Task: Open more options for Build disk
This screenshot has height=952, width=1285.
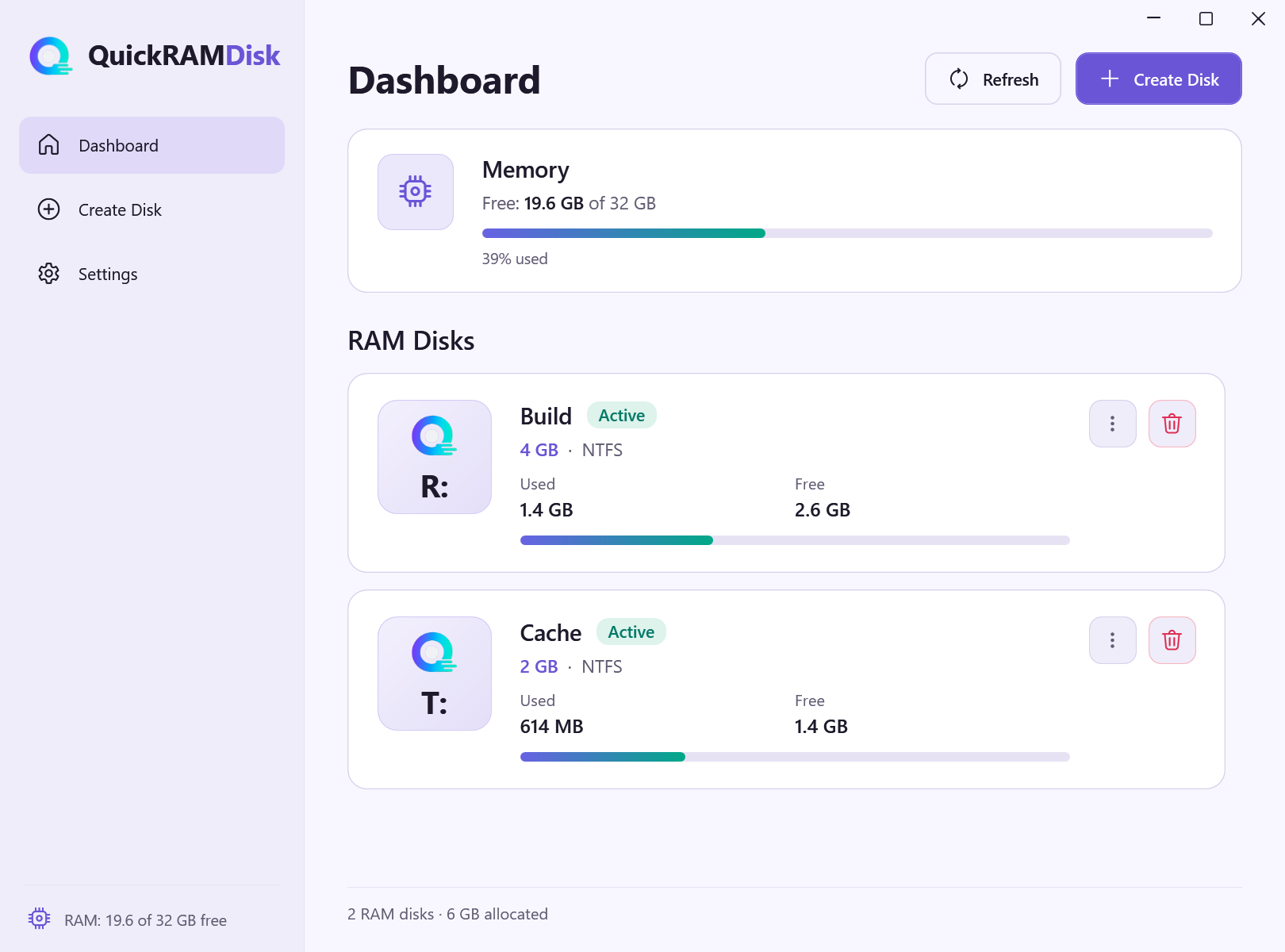Action: tap(1113, 424)
